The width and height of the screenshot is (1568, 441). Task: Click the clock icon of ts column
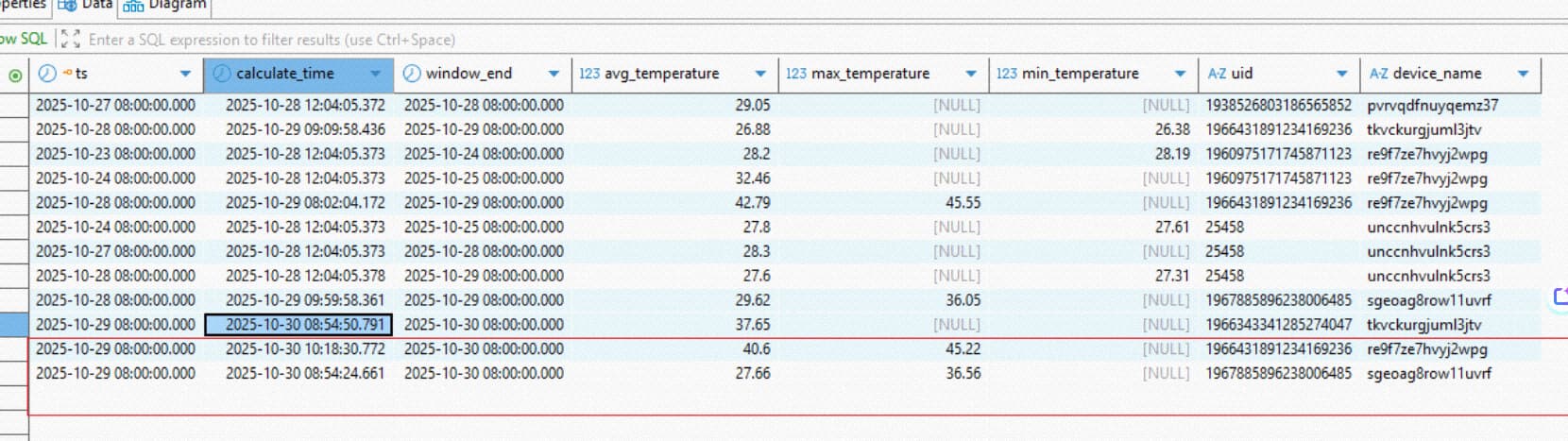tap(47, 74)
